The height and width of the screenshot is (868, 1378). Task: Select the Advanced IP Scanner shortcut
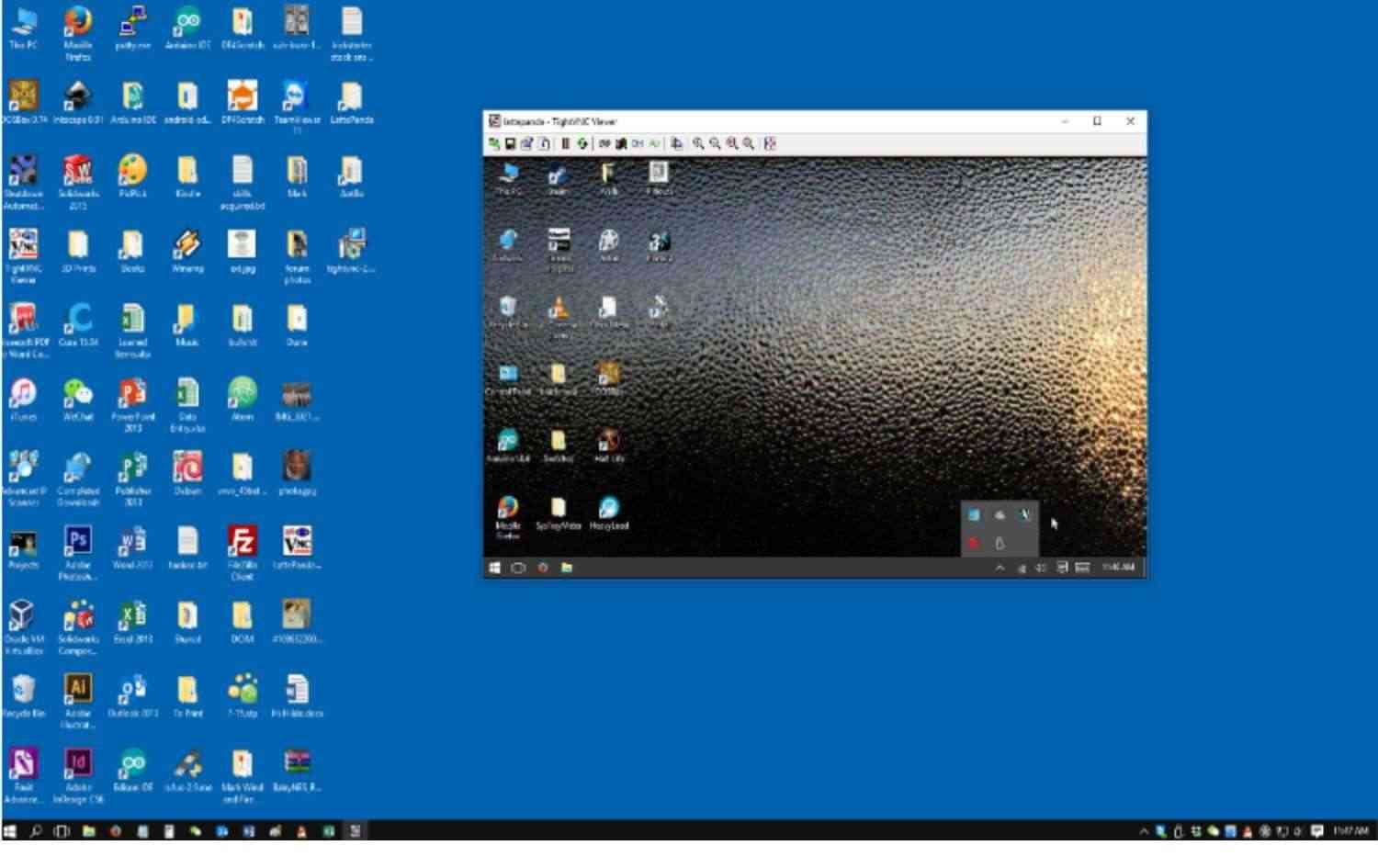pyautogui.click(x=23, y=479)
